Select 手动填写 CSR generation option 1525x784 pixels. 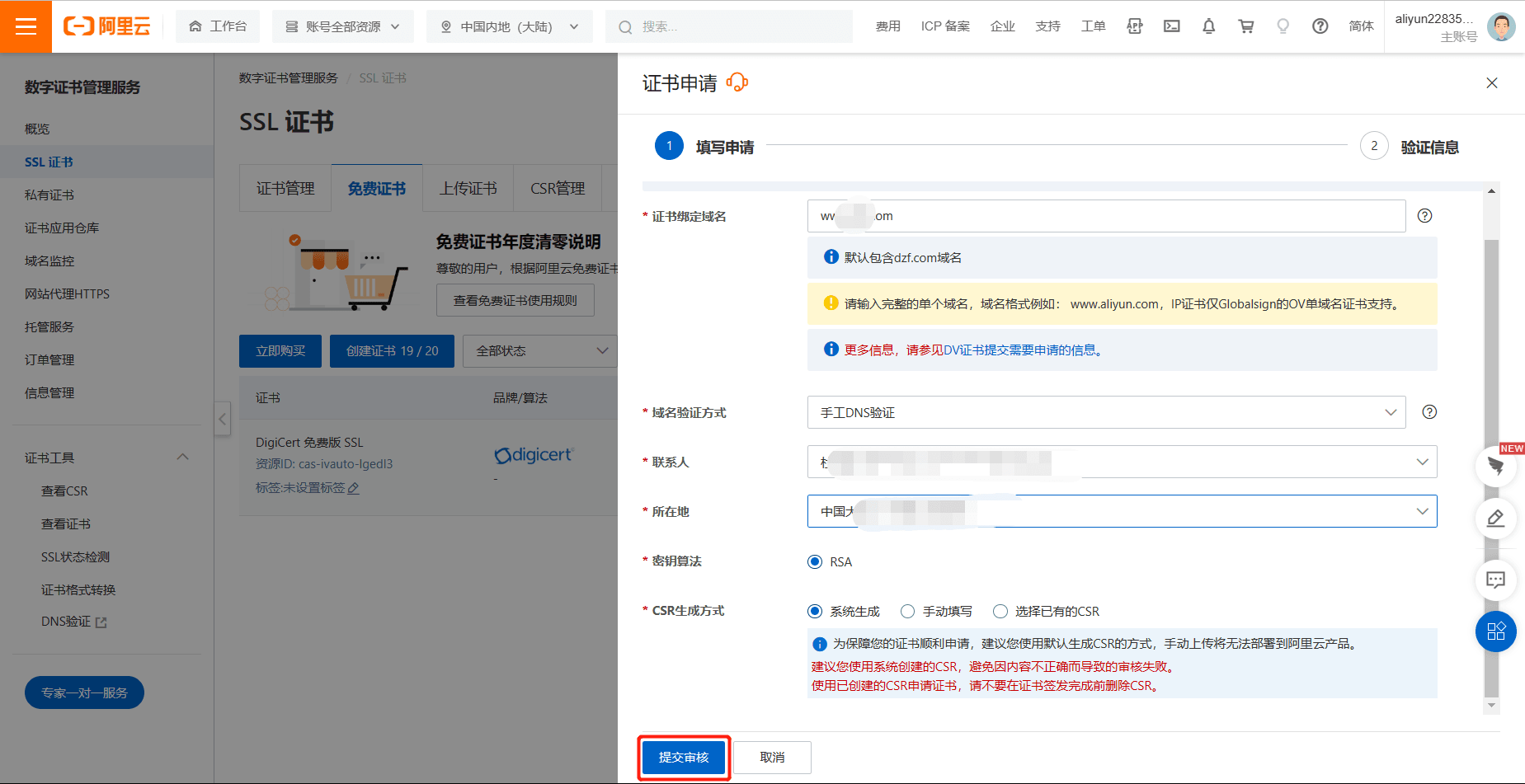tap(908, 612)
